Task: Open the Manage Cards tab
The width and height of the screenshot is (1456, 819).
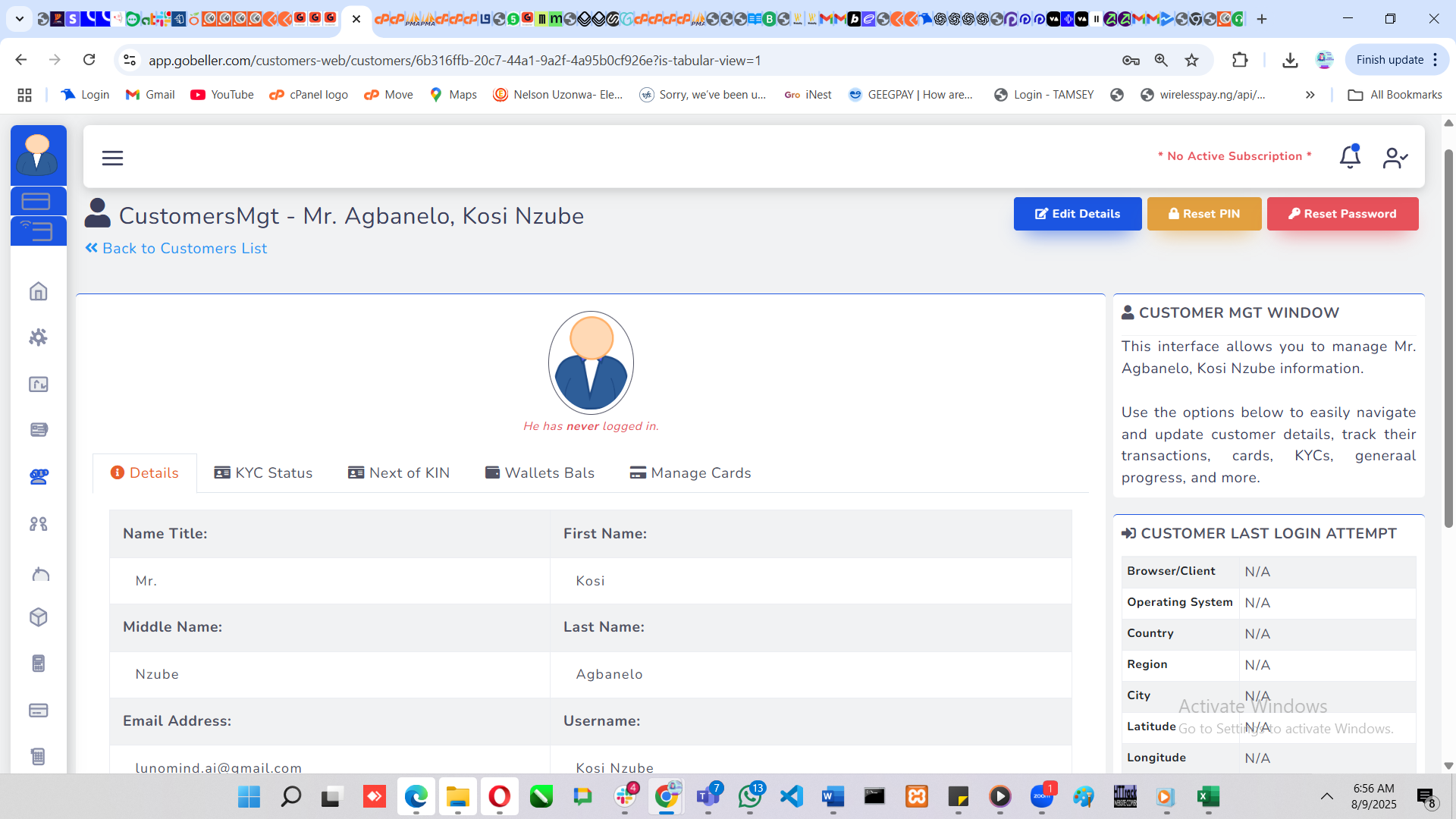Action: (x=690, y=473)
